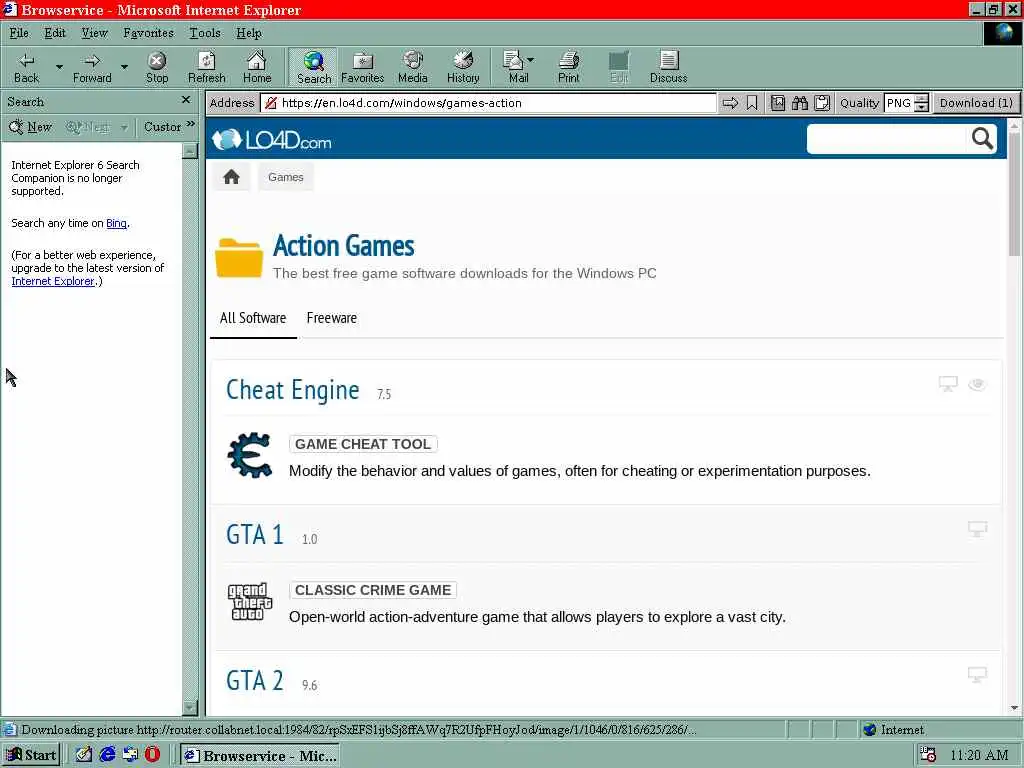Follow the Bing link
This screenshot has width=1024, height=768.
[x=116, y=223]
